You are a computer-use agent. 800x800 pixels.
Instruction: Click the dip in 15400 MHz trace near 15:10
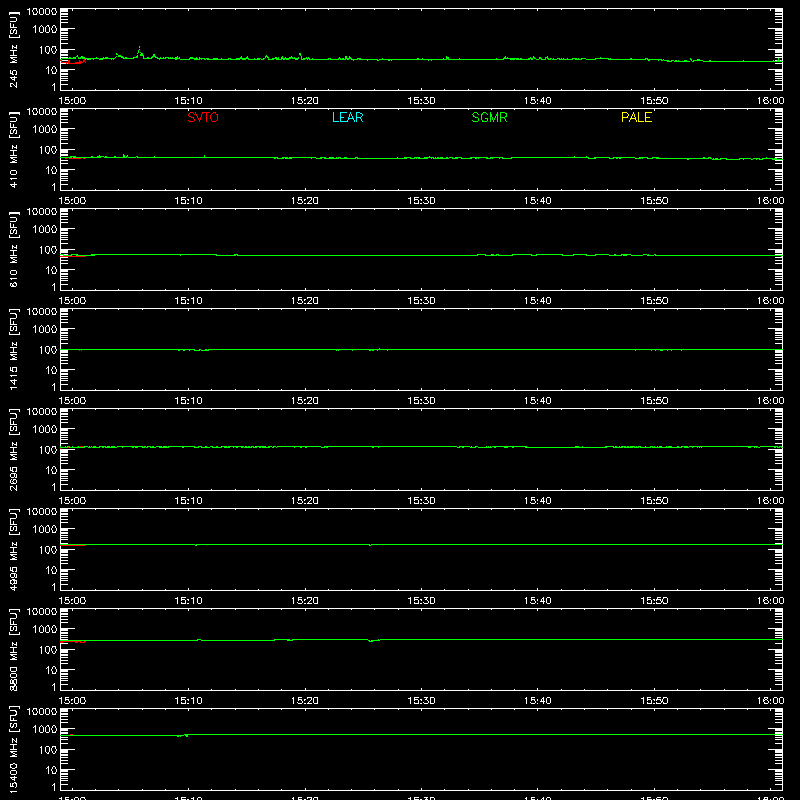(x=183, y=736)
